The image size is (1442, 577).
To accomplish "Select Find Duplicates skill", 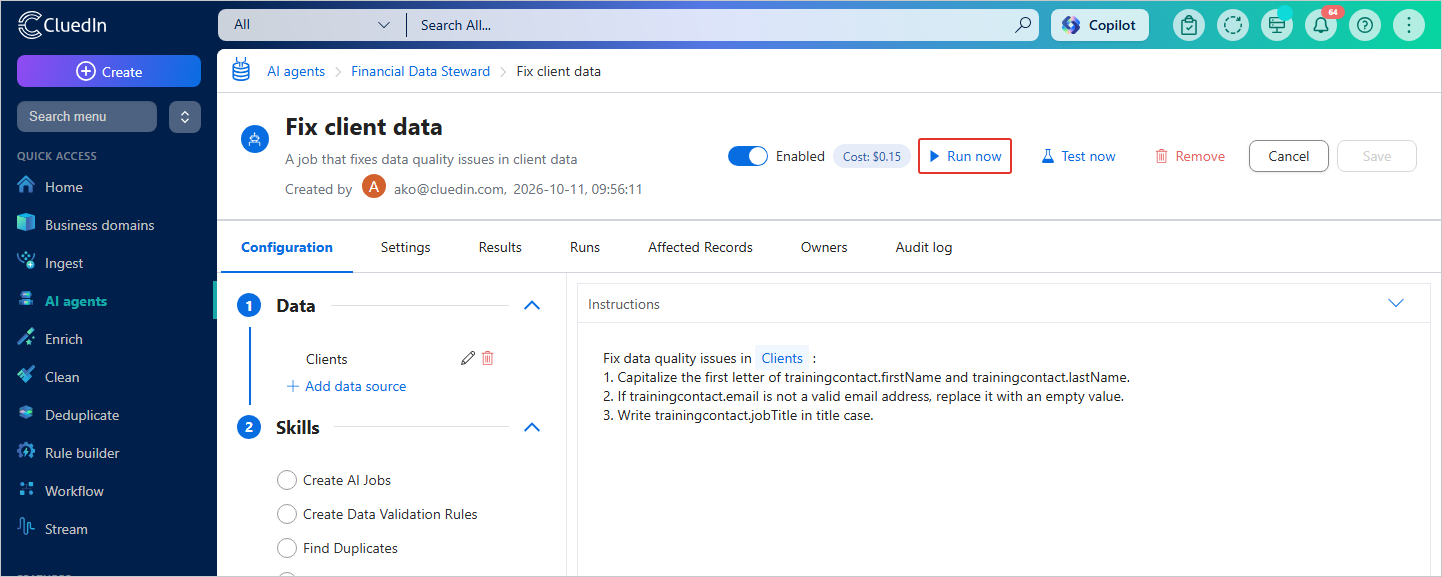I will (x=287, y=548).
